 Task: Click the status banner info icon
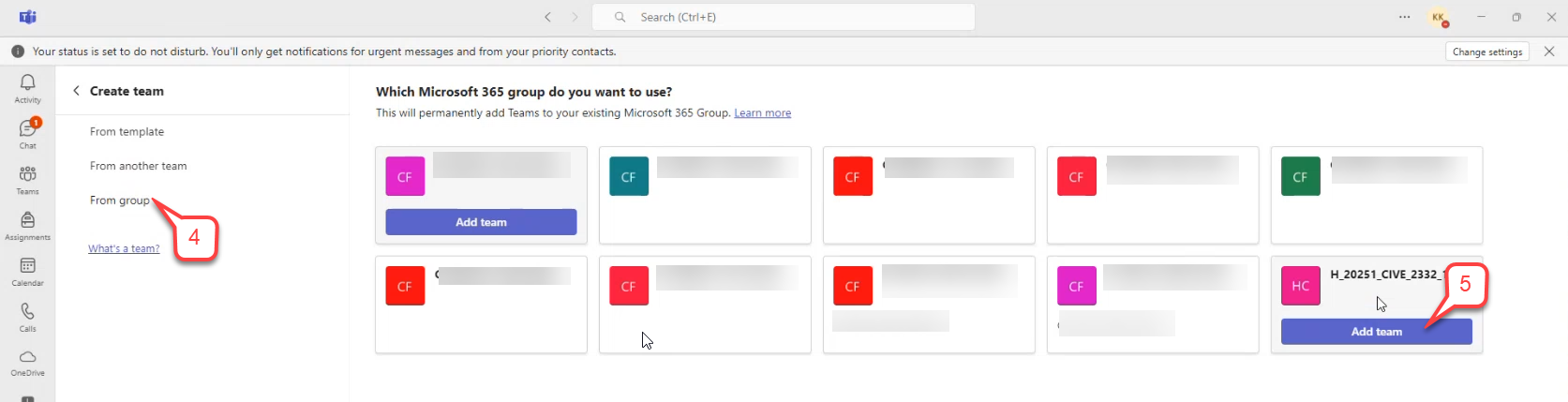point(18,52)
